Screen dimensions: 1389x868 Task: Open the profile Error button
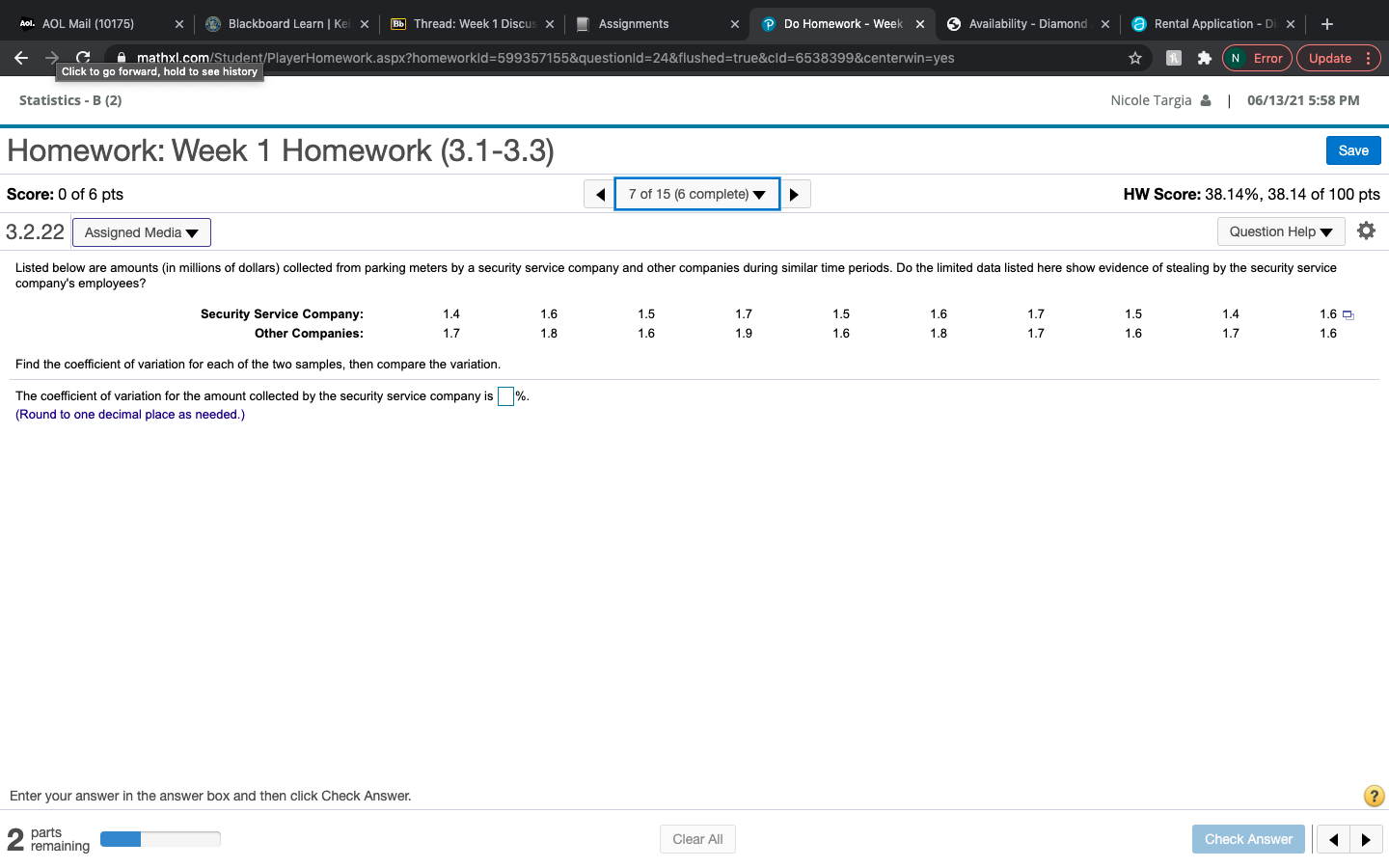(x=1257, y=58)
